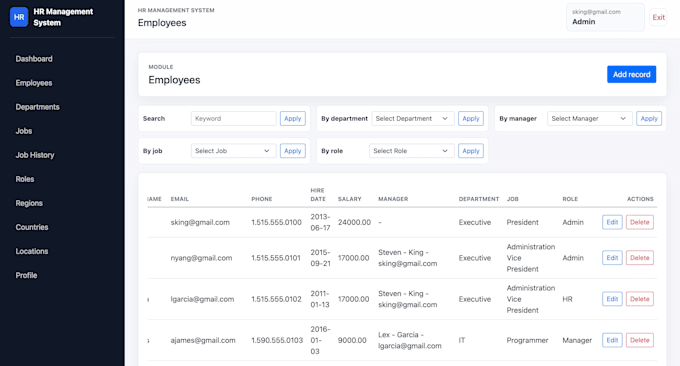Open Regions sidebar link

[x=29, y=203]
